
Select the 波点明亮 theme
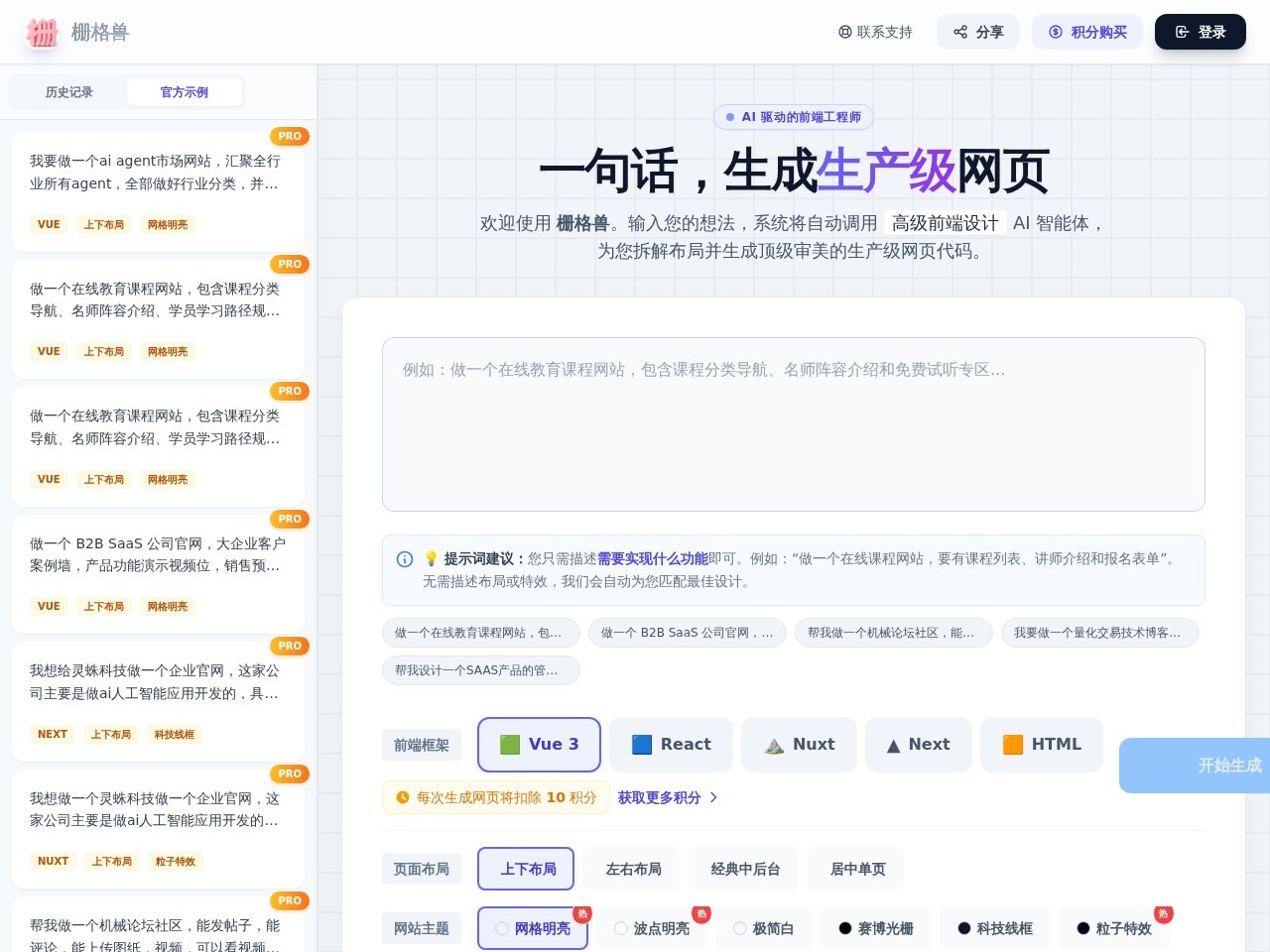click(652, 928)
